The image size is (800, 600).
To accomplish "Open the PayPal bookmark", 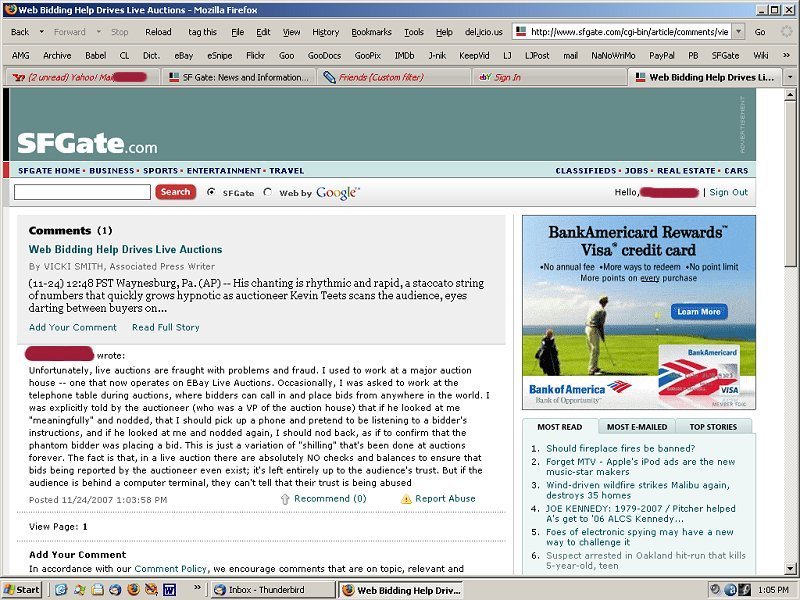I will 661,55.
